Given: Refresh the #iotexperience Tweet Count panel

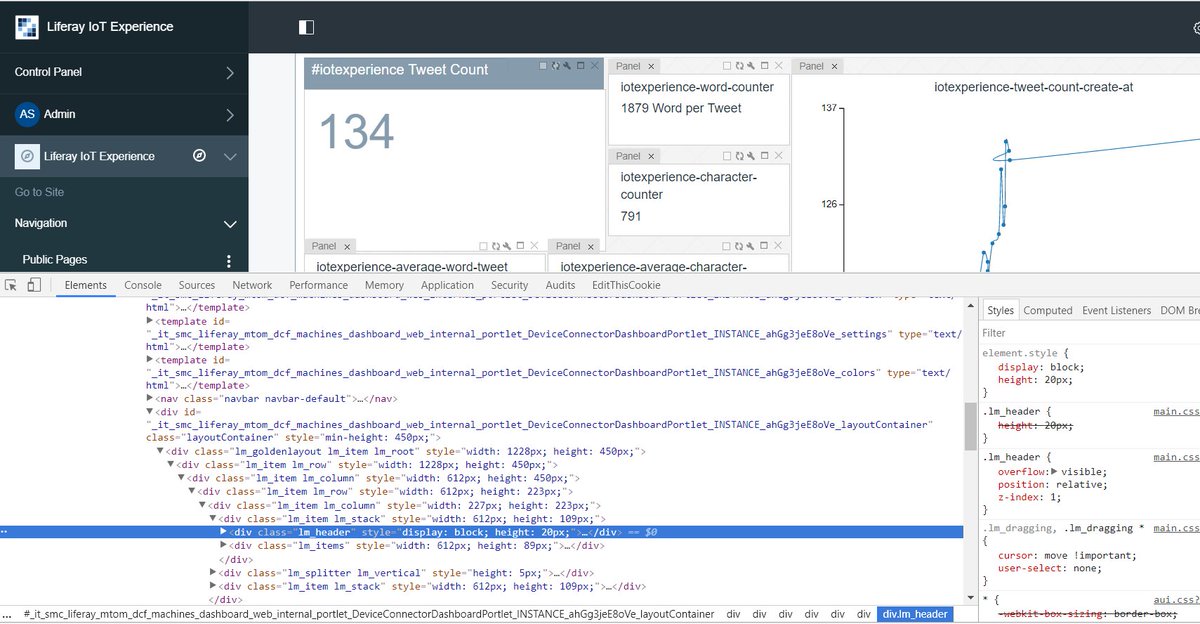Looking at the screenshot, I should point(556,66).
